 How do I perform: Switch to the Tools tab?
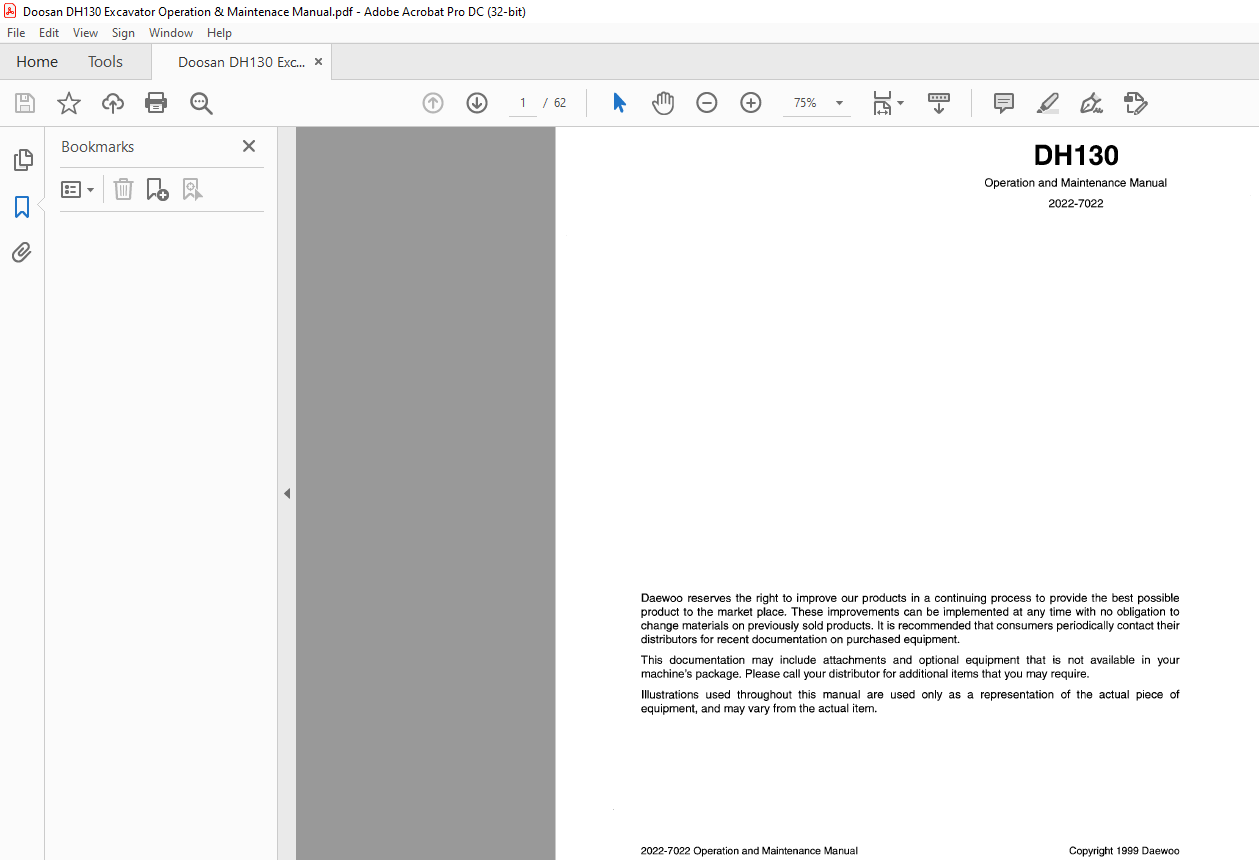(105, 62)
